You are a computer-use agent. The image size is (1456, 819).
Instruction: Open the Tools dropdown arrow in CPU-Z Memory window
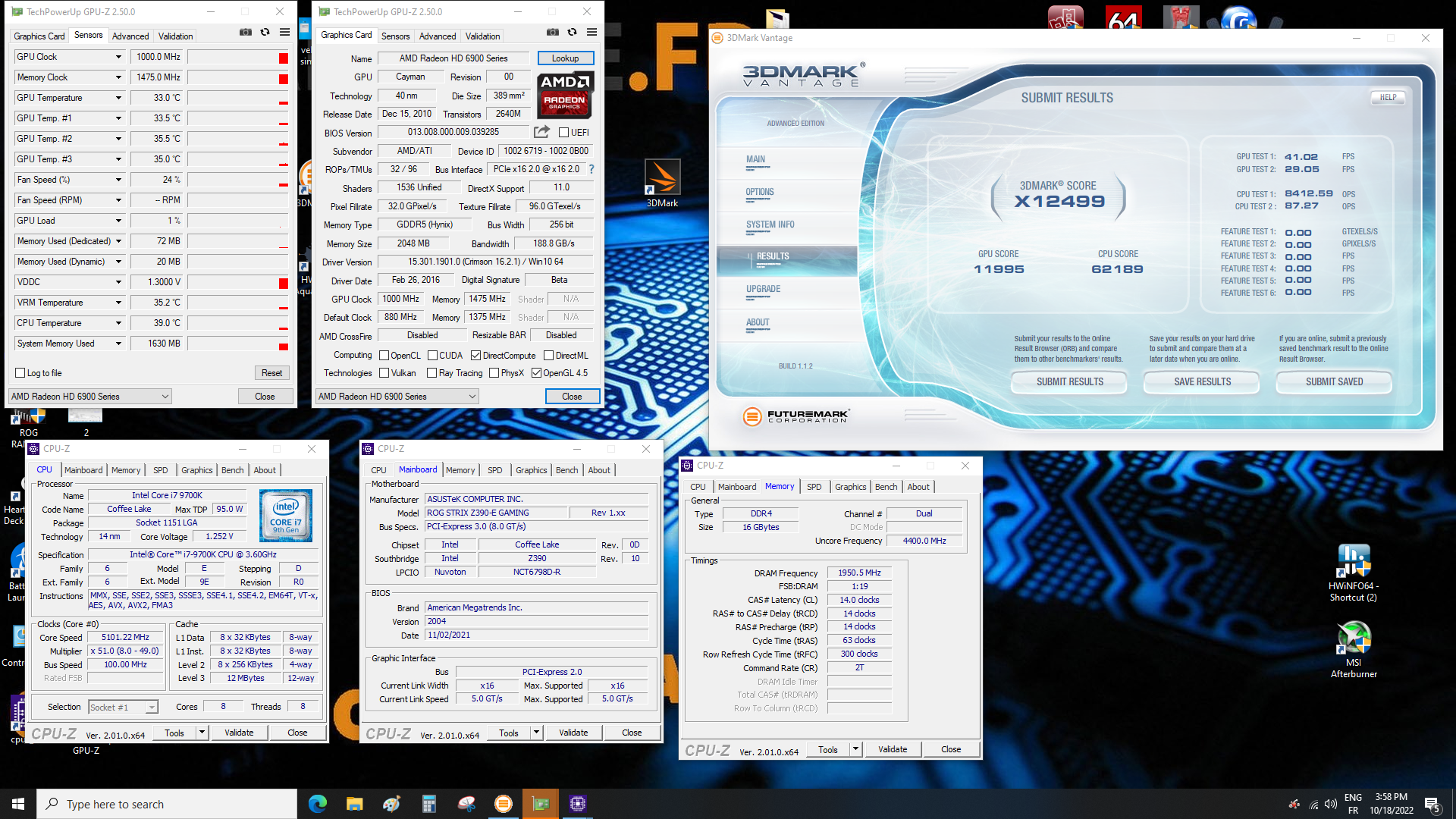pos(855,749)
